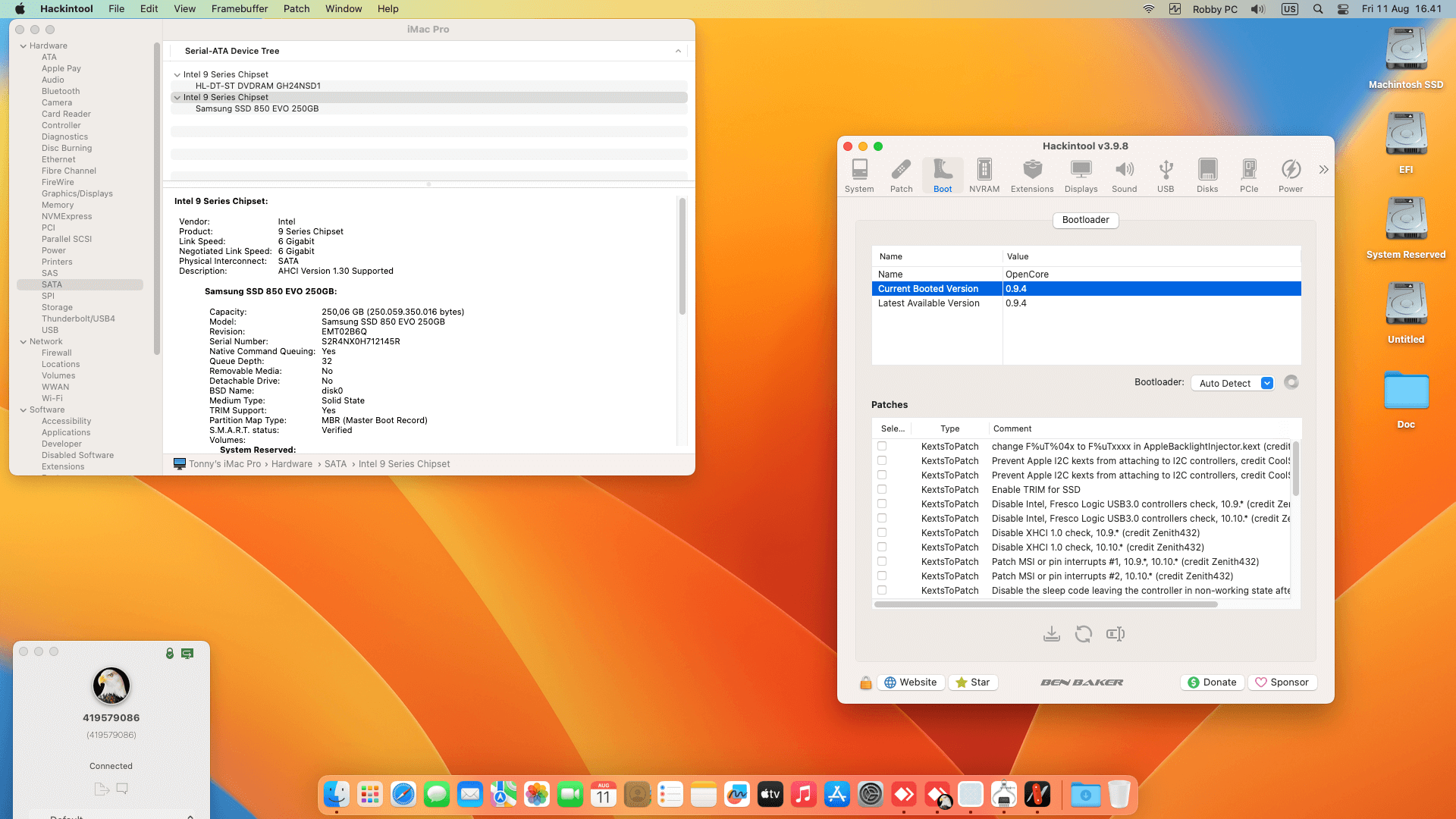Open Safari from the Dock

(x=403, y=794)
